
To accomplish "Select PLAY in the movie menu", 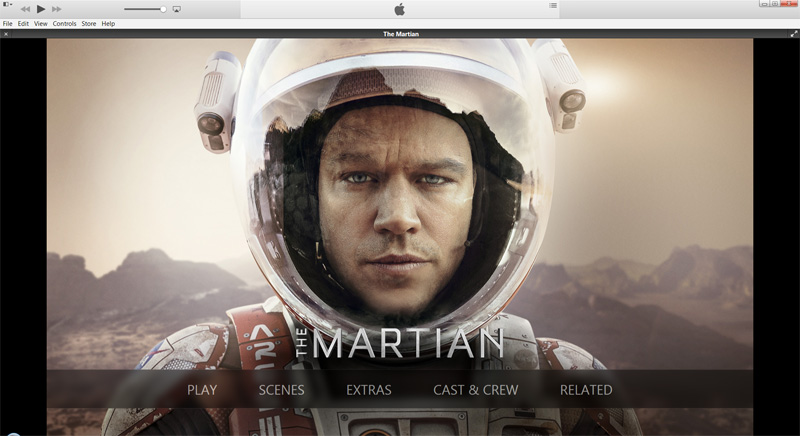I will (202, 390).
